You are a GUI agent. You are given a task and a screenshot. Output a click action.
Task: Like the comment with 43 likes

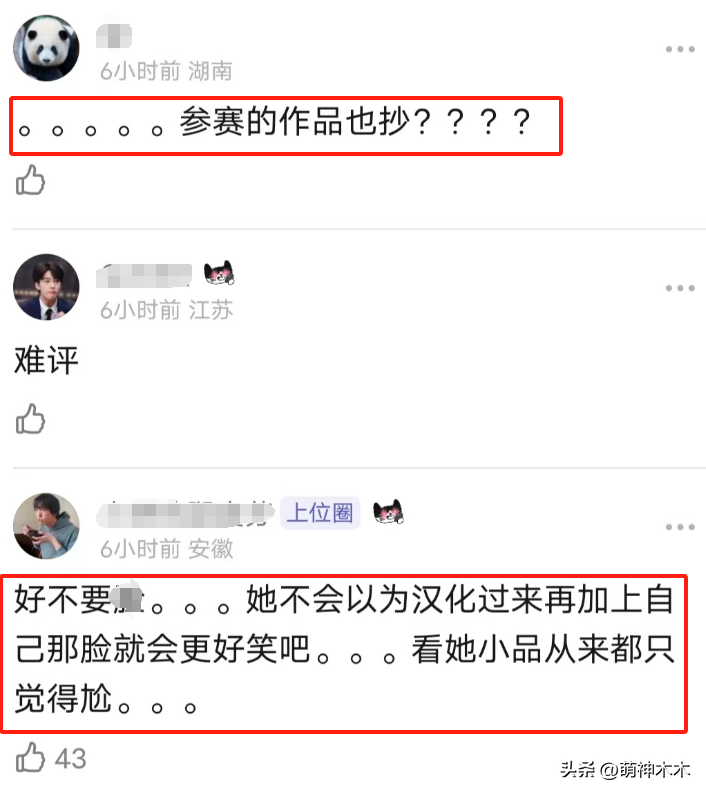30,757
